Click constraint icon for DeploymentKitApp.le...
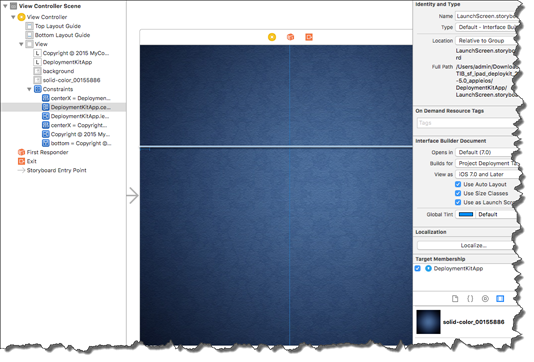Screen dimensions: 534x362 point(46,116)
